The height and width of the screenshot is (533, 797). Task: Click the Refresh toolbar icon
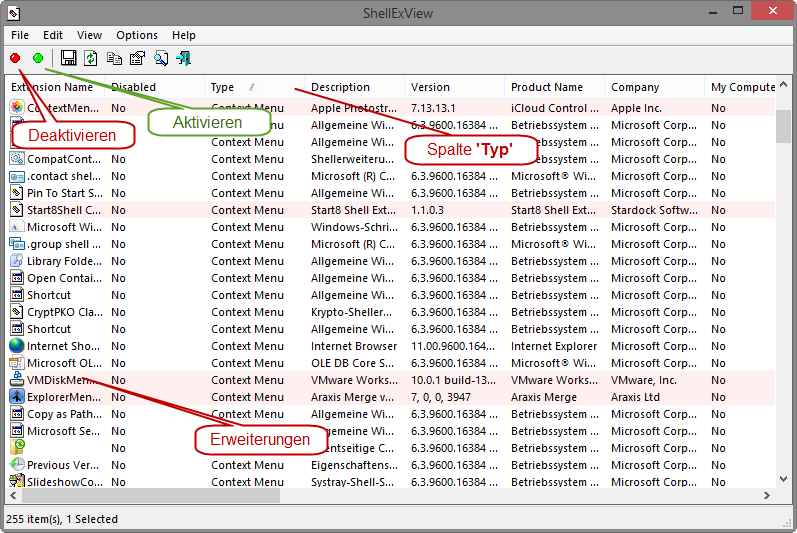click(x=91, y=59)
